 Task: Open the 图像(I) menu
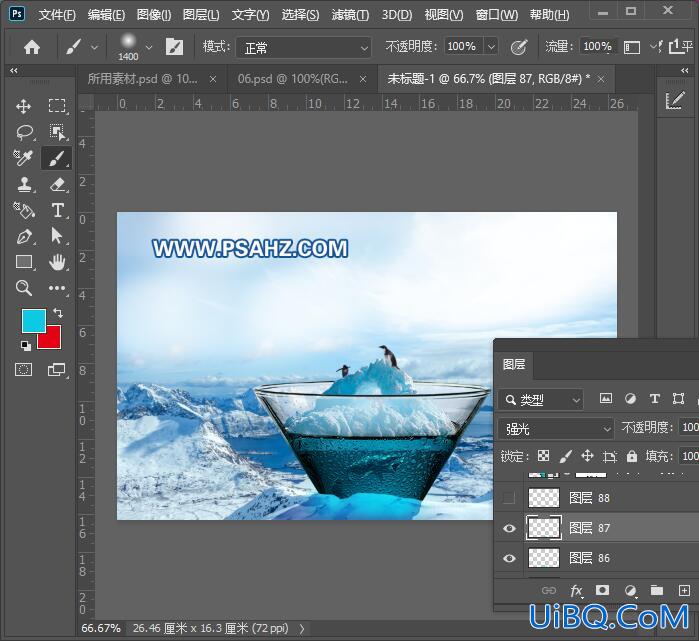(x=154, y=15)
